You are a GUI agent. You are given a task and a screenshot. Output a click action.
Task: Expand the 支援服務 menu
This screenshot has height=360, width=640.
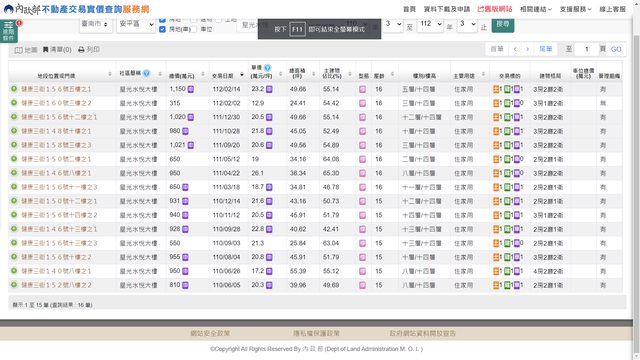click(575, 9)
